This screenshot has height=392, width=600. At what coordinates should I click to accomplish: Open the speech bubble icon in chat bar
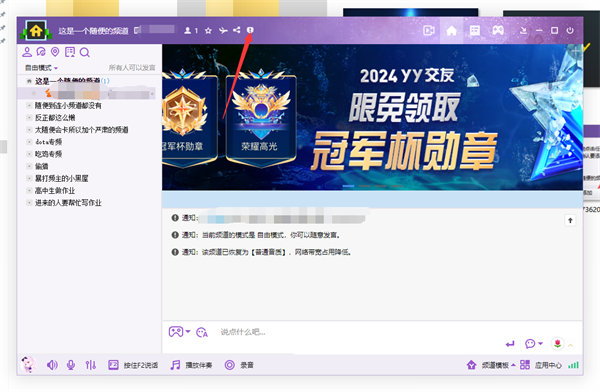(530, 344)
